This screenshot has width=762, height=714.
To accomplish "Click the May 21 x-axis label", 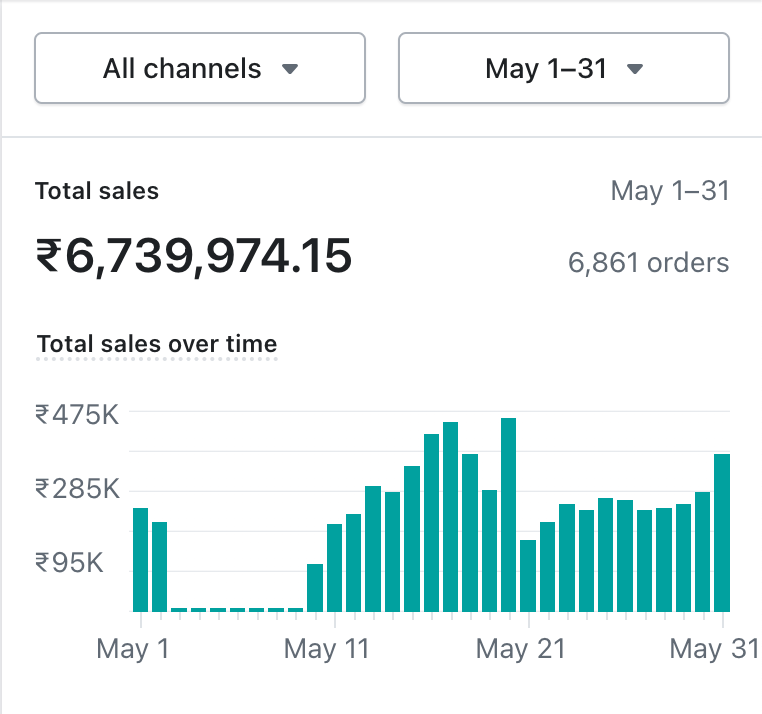I will tap(520, 649).
